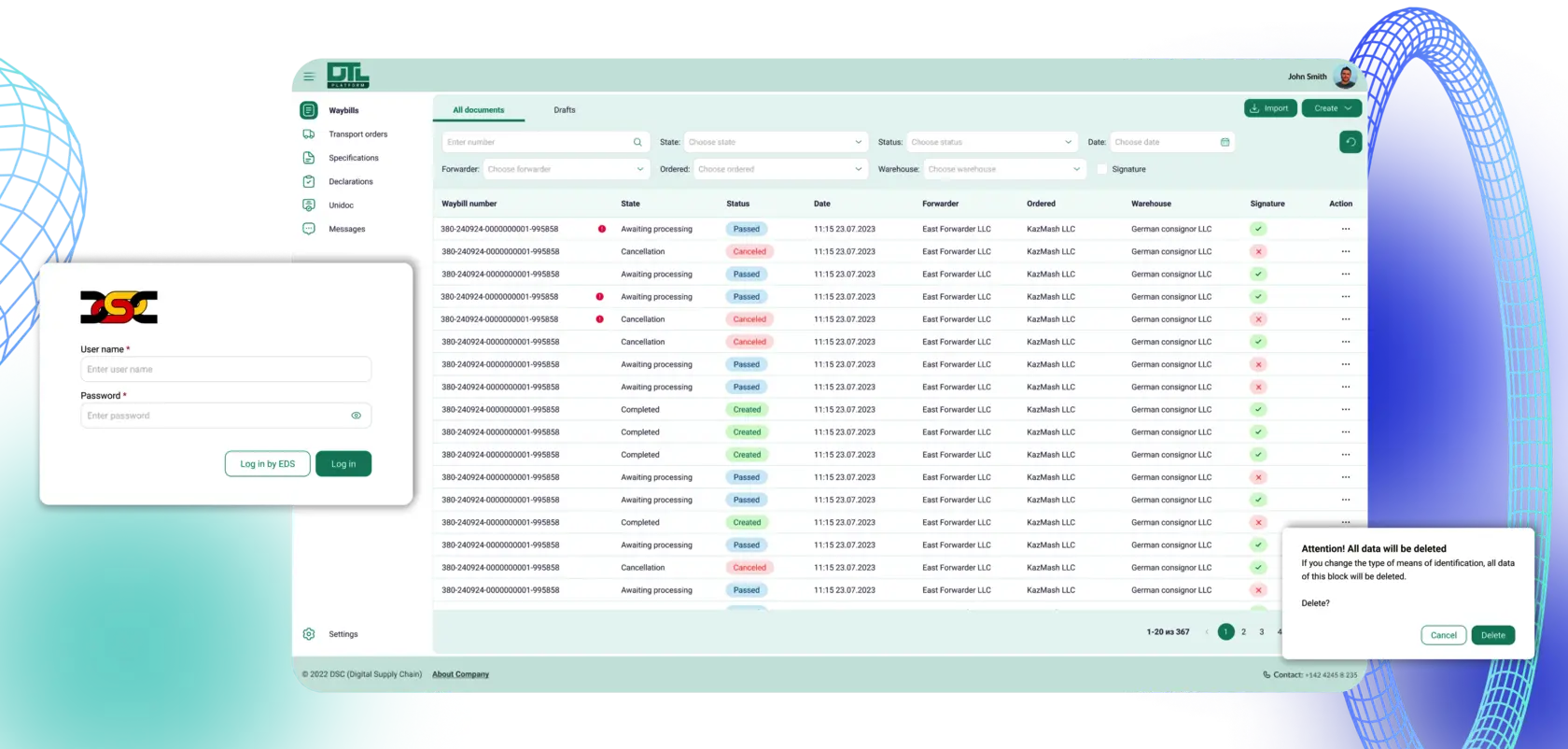1568x749 pixels.
Task: Open the Unidoc sidebar icon
Action: [x=309, y=205]
